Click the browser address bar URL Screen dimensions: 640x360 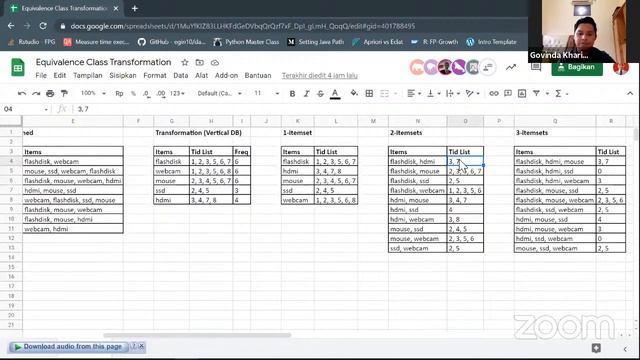point(242,26)
